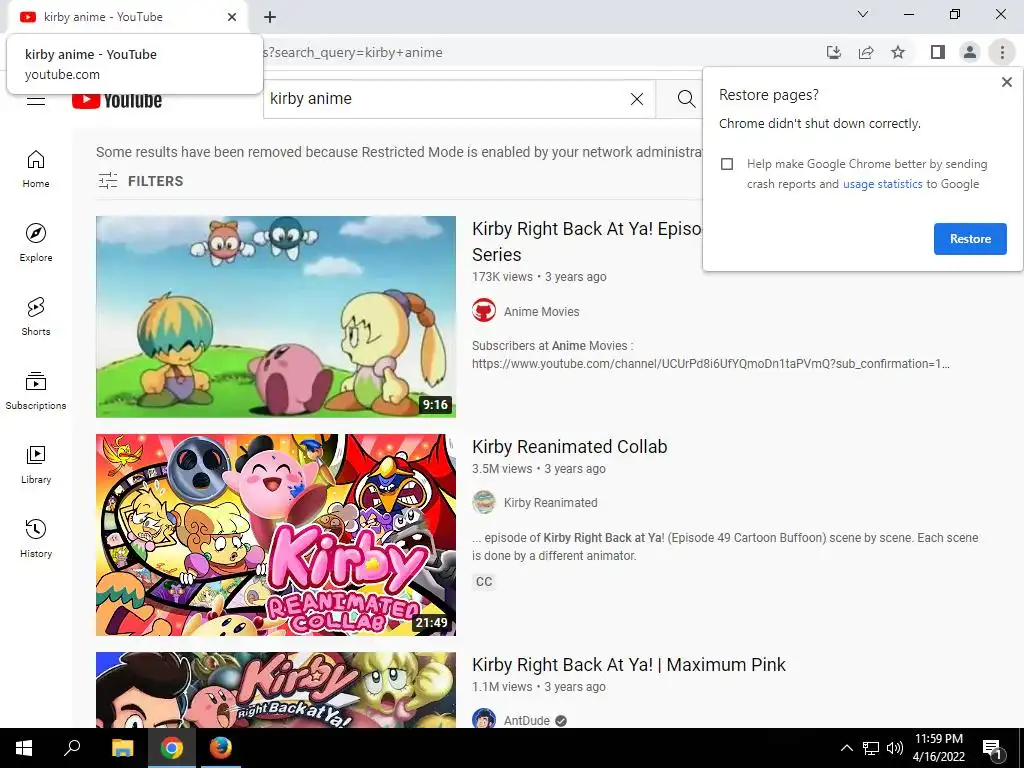Open the Anime Movies channel avatar
The width and height of the screenshot is (1024, 768).
click(484, 311)
